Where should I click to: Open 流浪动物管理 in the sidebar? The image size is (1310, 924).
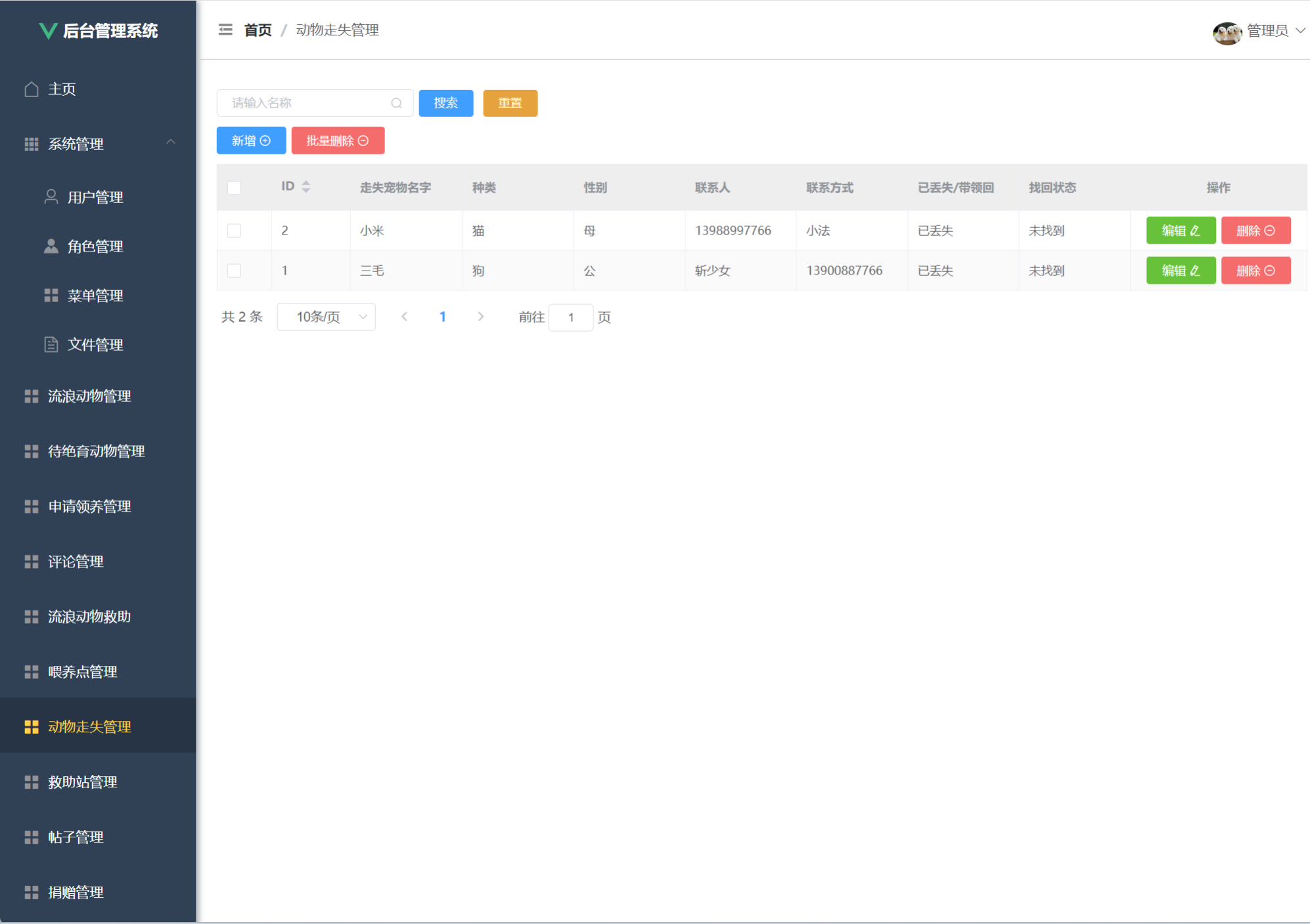pyautogui.click(x=89, y=396)
